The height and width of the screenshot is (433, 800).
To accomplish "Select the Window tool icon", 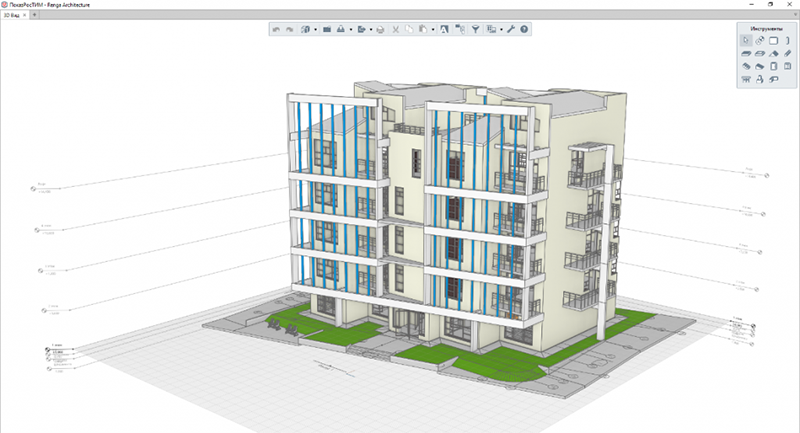I will tap(787, 66).
